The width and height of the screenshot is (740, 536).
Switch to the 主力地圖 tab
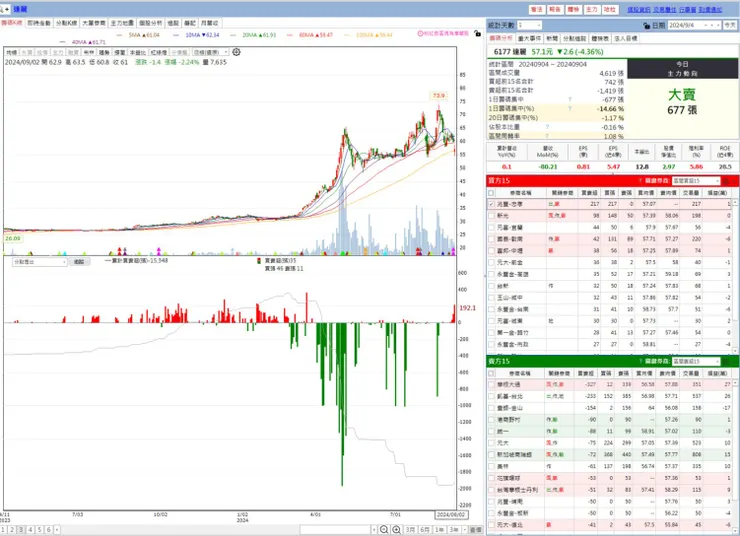(x=122, y=23)
